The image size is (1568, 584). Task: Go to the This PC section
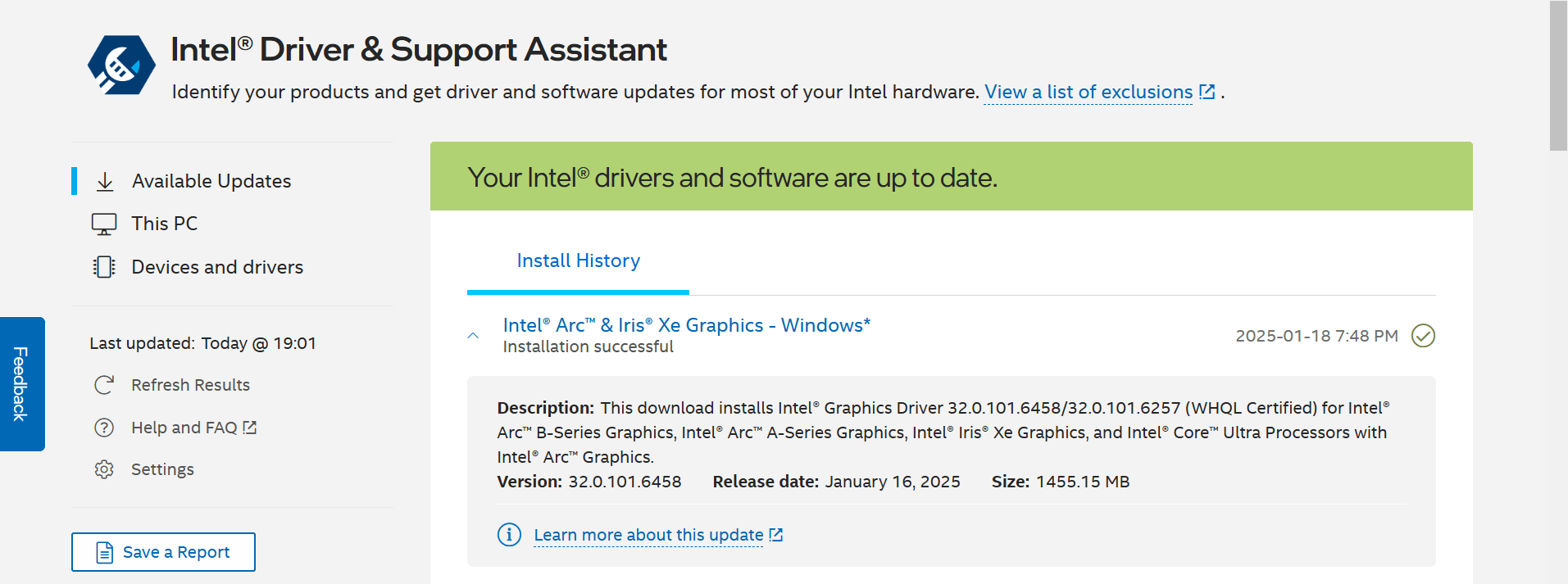[x=164, y=224]
